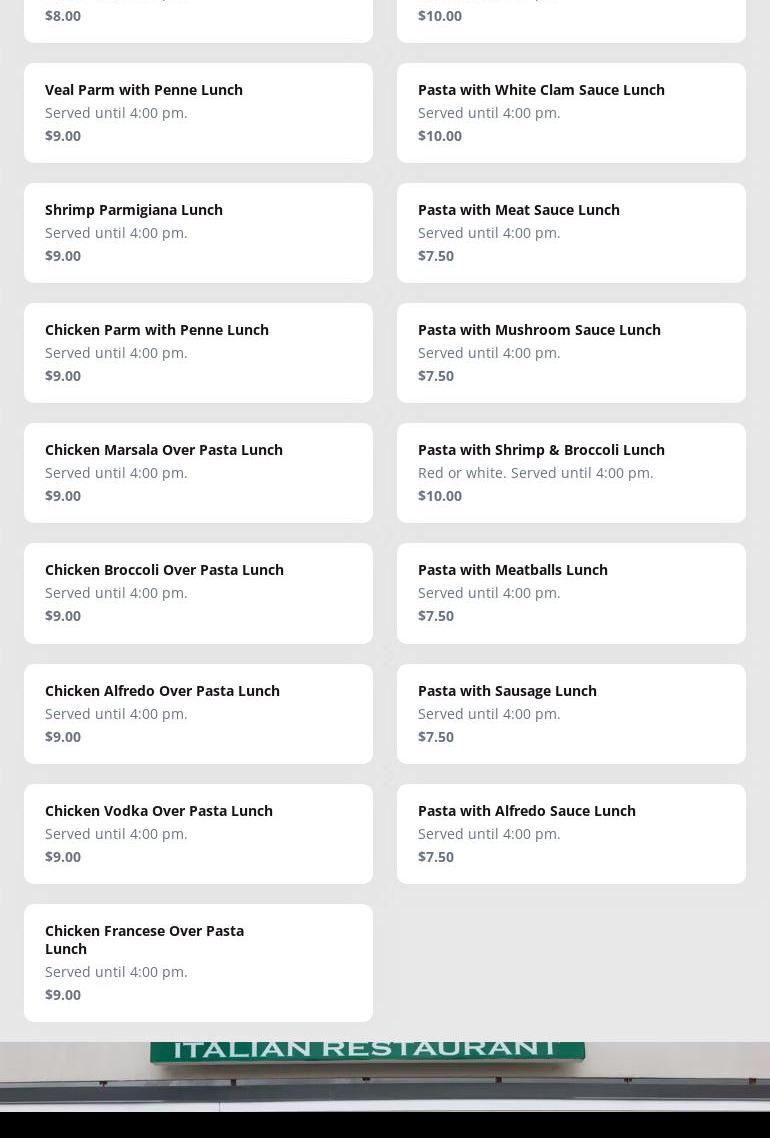
Task: Click the partially visible $8.00 card at top
Action: pos(198,20)
